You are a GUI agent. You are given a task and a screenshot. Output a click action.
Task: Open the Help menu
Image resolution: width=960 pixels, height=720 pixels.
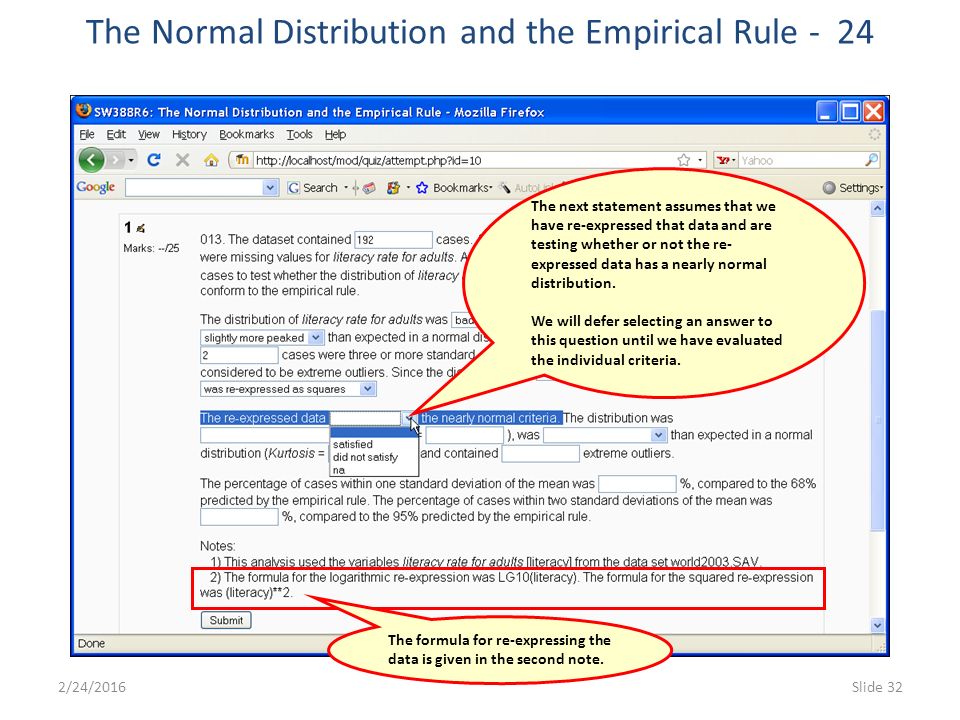(336, 135)
